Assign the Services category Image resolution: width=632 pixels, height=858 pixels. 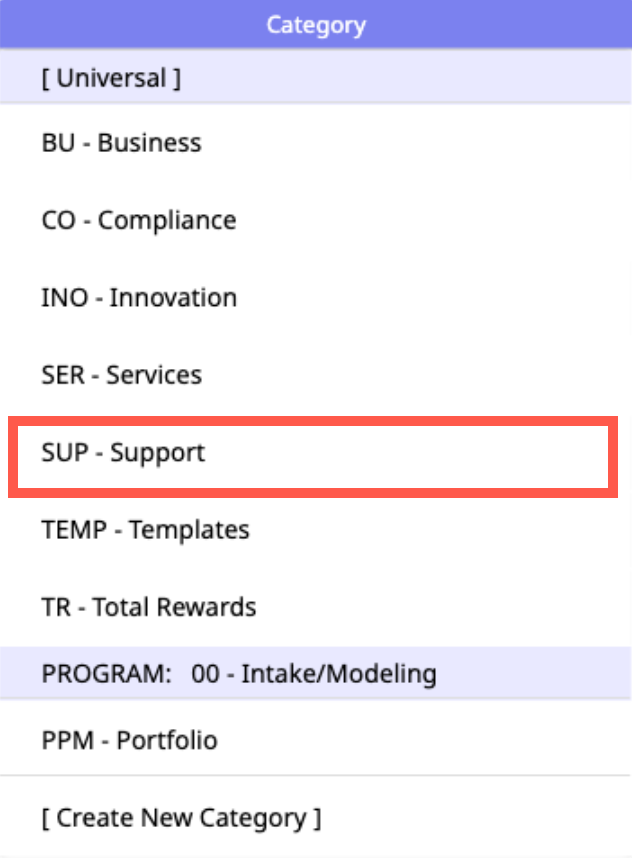click(x=122, y=375)
